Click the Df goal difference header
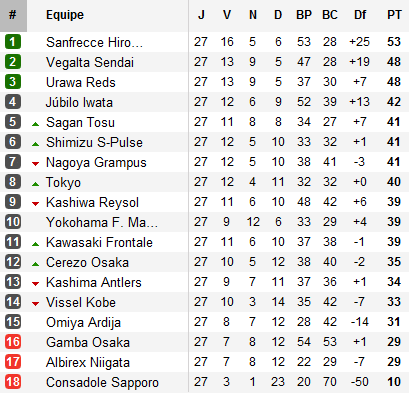The image size is (409, 393). click(x=360, y=15)
